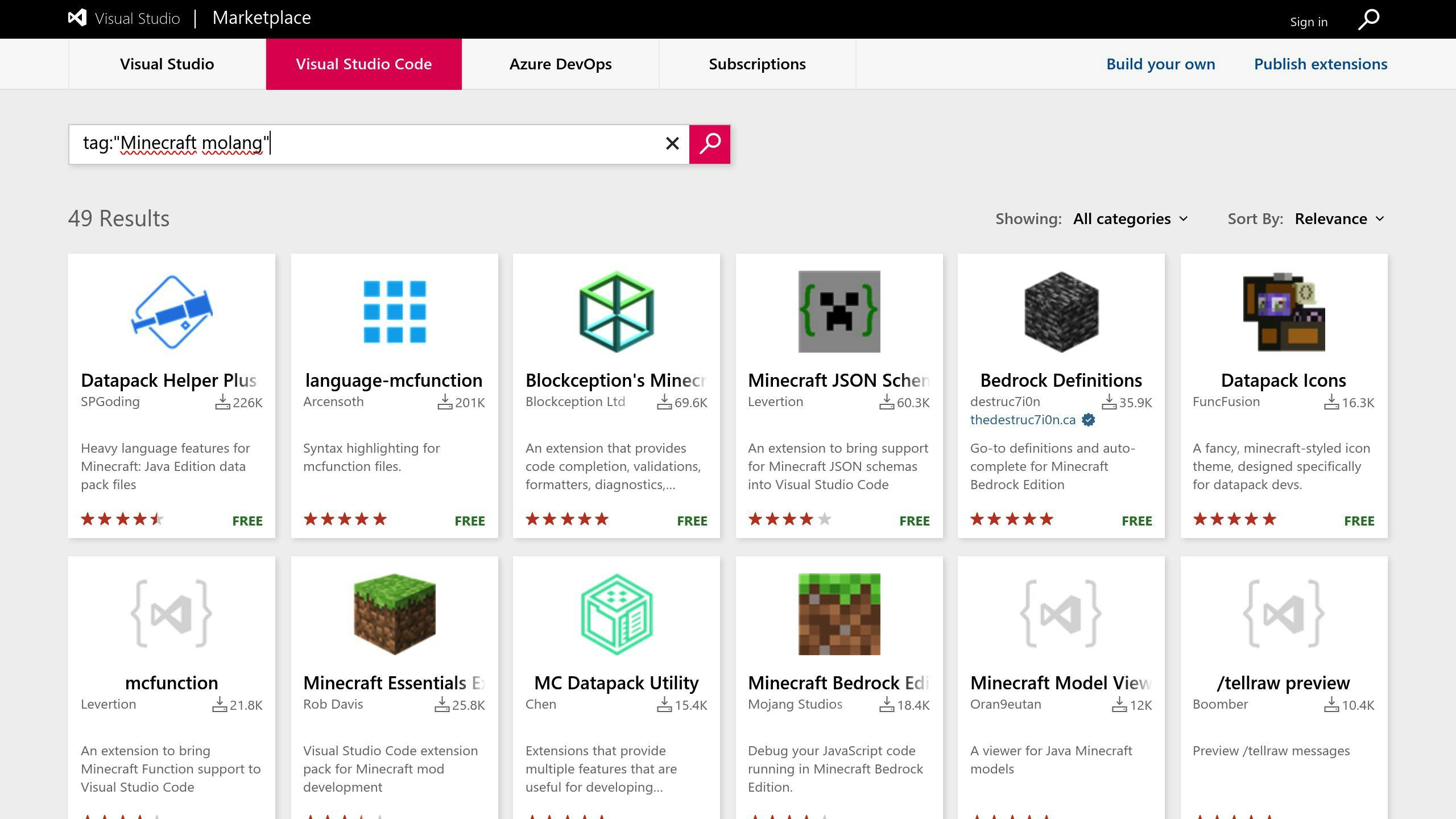Screen dimensions: 1456x819
Task: Click the Sign in link
Action: [x=1309, y=22]
